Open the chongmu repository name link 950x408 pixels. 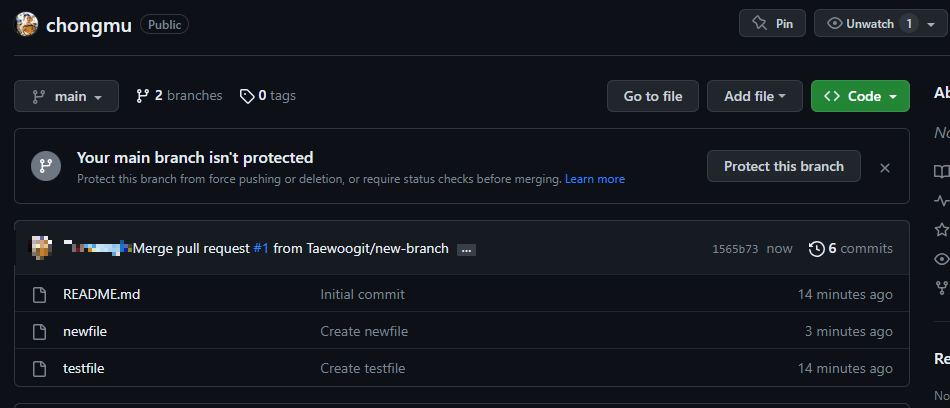click(x=88, y=25)
